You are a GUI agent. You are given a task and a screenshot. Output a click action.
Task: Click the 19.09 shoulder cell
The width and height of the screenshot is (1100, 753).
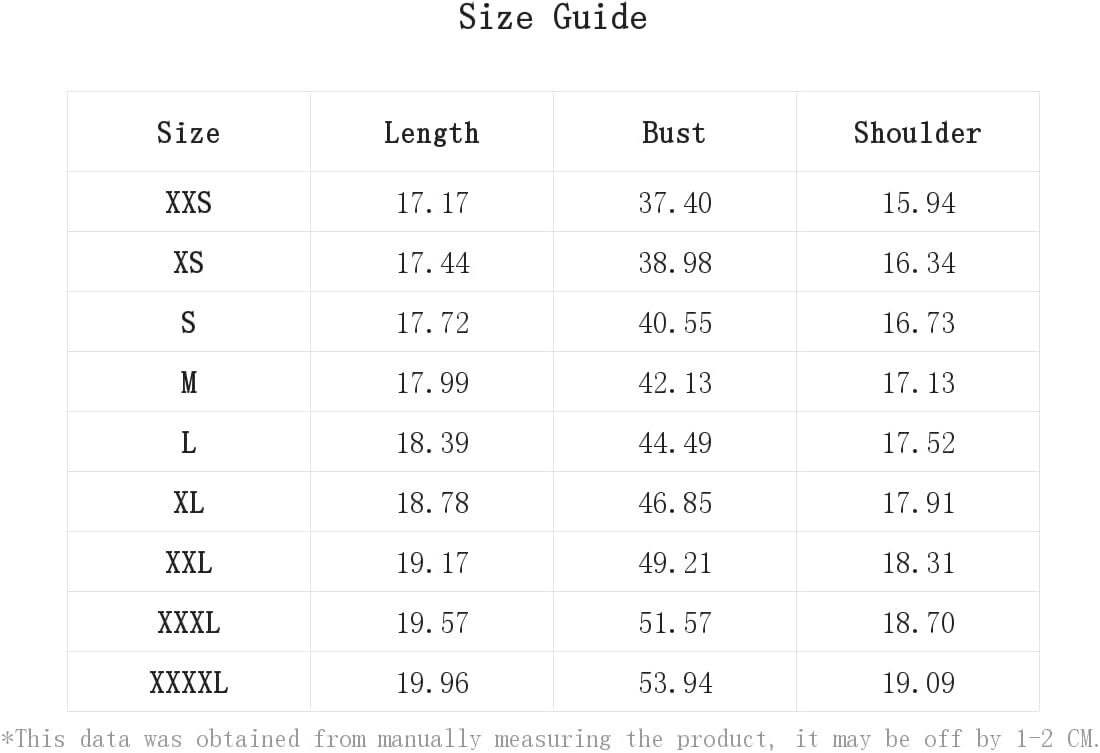tap(918, 682)
